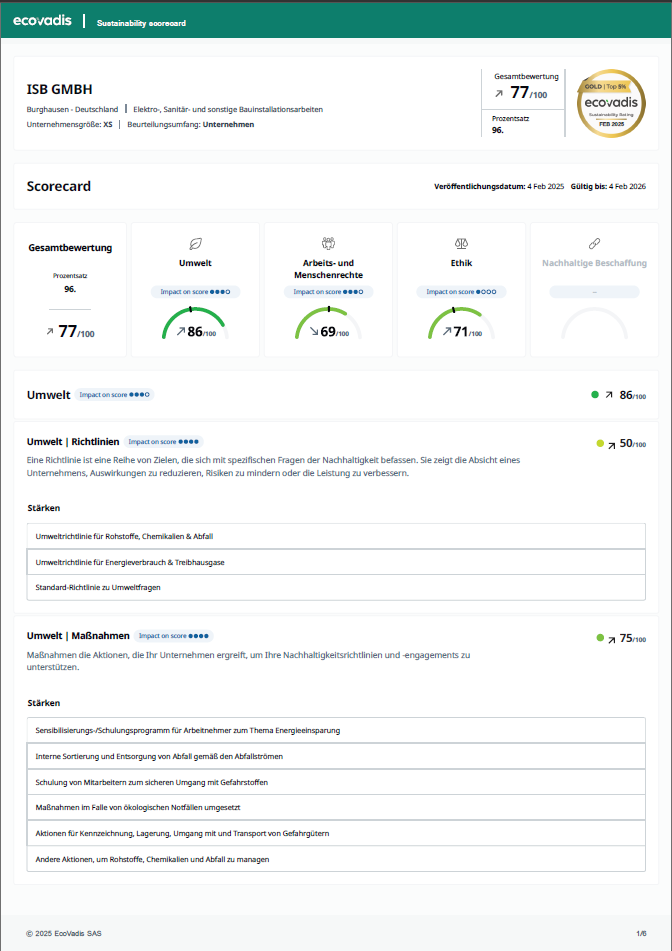Select row Andere Aktionen, um Rohstoffe zu managen

[336, 859]
